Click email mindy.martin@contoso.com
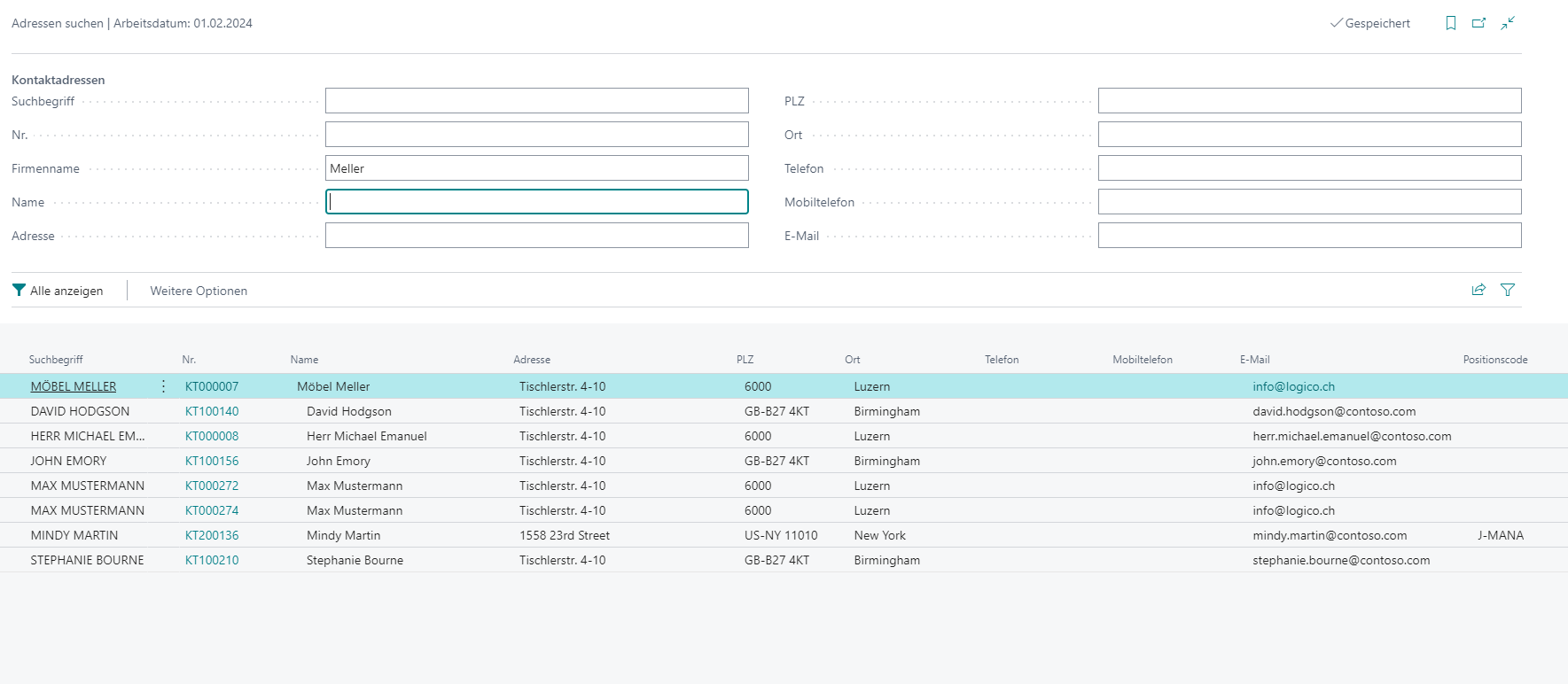 [x=1330, y=535]
